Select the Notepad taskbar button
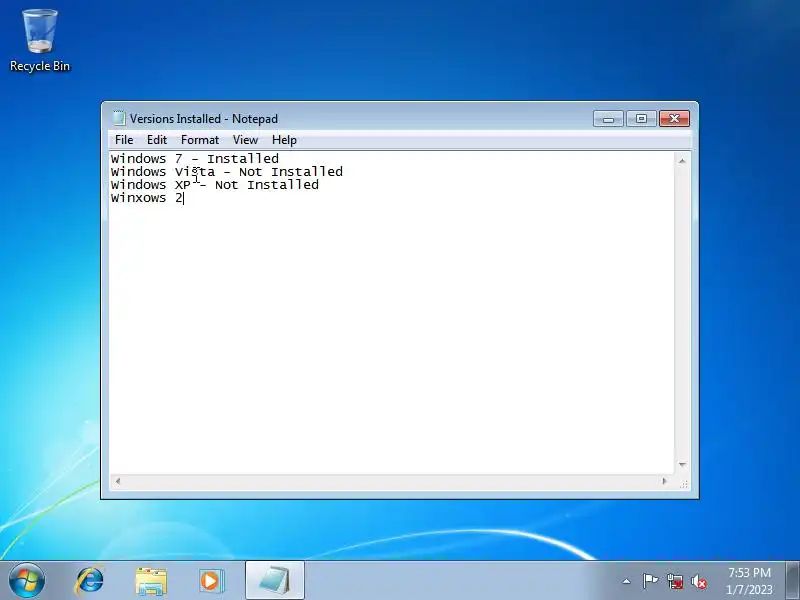The width and height of the screenshot is (800, 600). (x=275, y=581)
